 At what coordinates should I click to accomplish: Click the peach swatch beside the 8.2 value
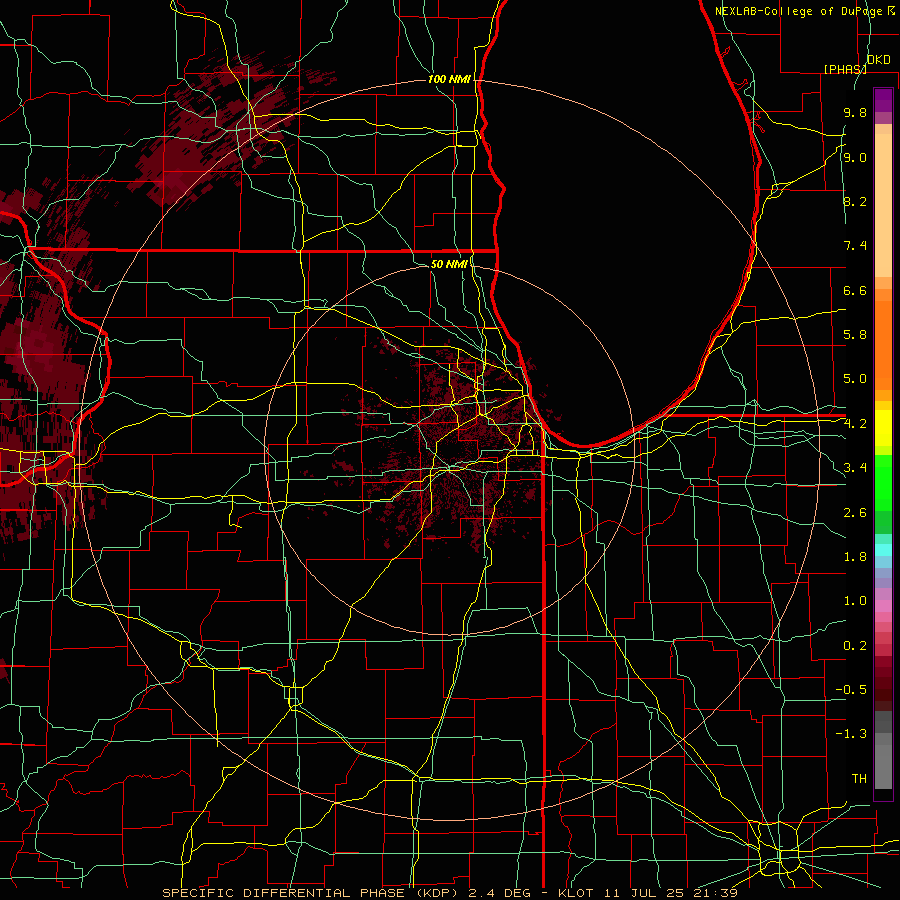pyautogui.click(x=883, y=205)
